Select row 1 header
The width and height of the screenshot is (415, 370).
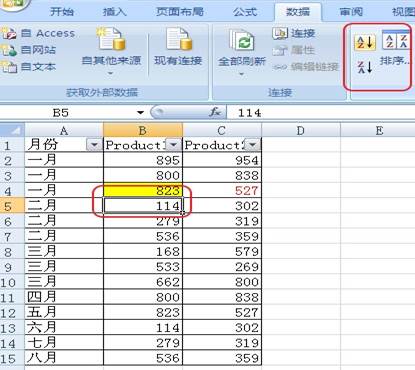12,145
